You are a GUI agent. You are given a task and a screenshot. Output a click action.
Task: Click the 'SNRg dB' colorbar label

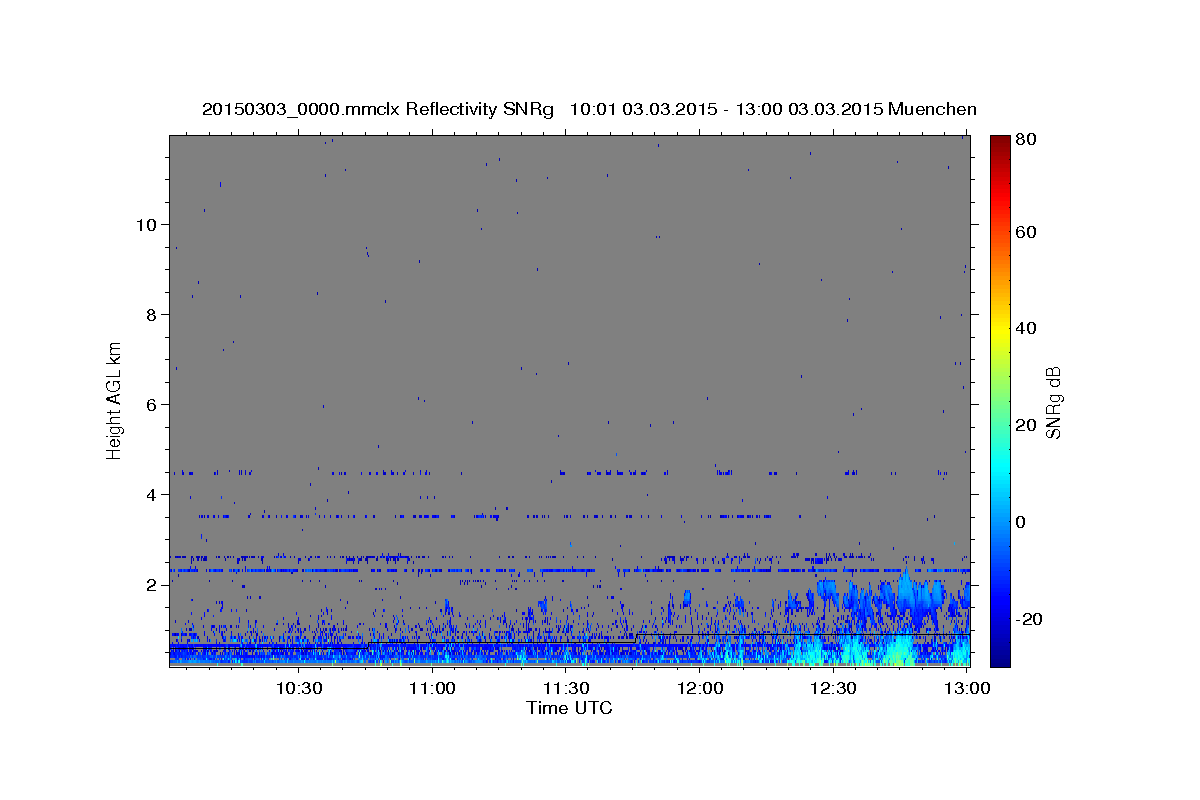(1053, 402)
